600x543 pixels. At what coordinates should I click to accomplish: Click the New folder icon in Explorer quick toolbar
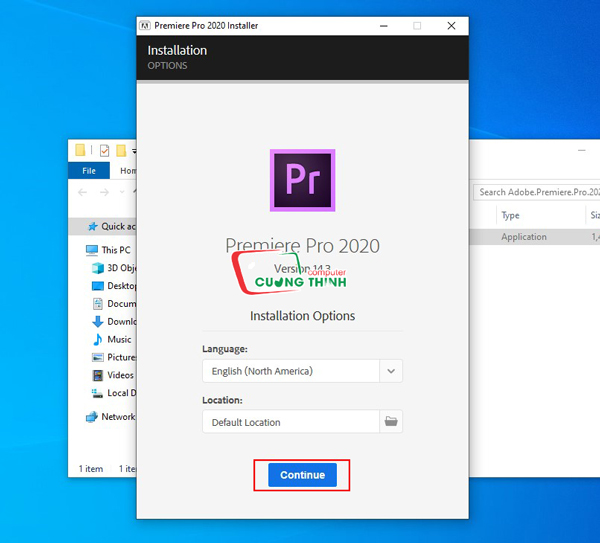[121, 150]
